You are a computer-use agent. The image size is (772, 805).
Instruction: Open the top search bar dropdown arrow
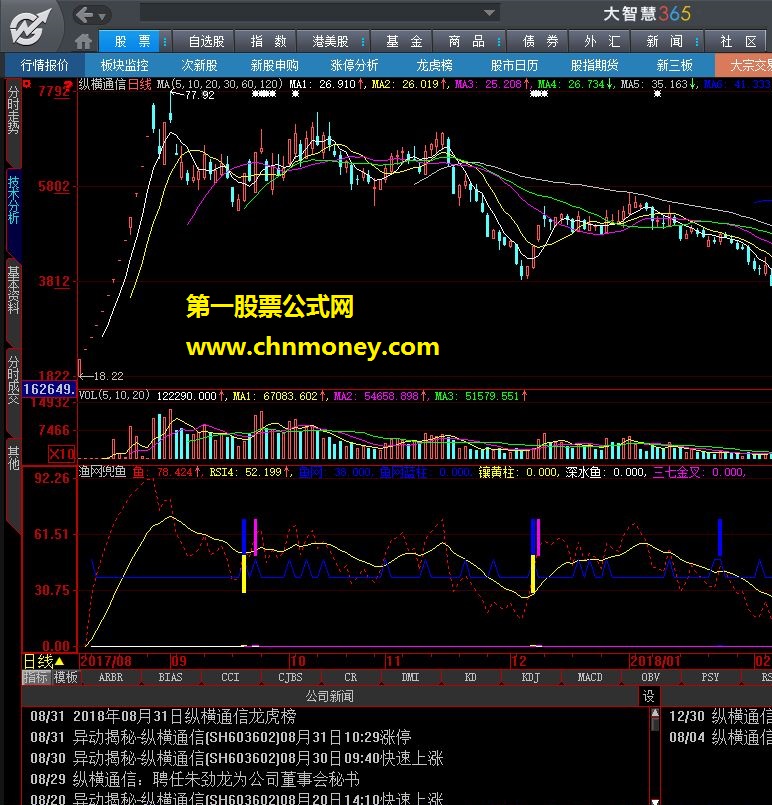(x=489, y=13)
